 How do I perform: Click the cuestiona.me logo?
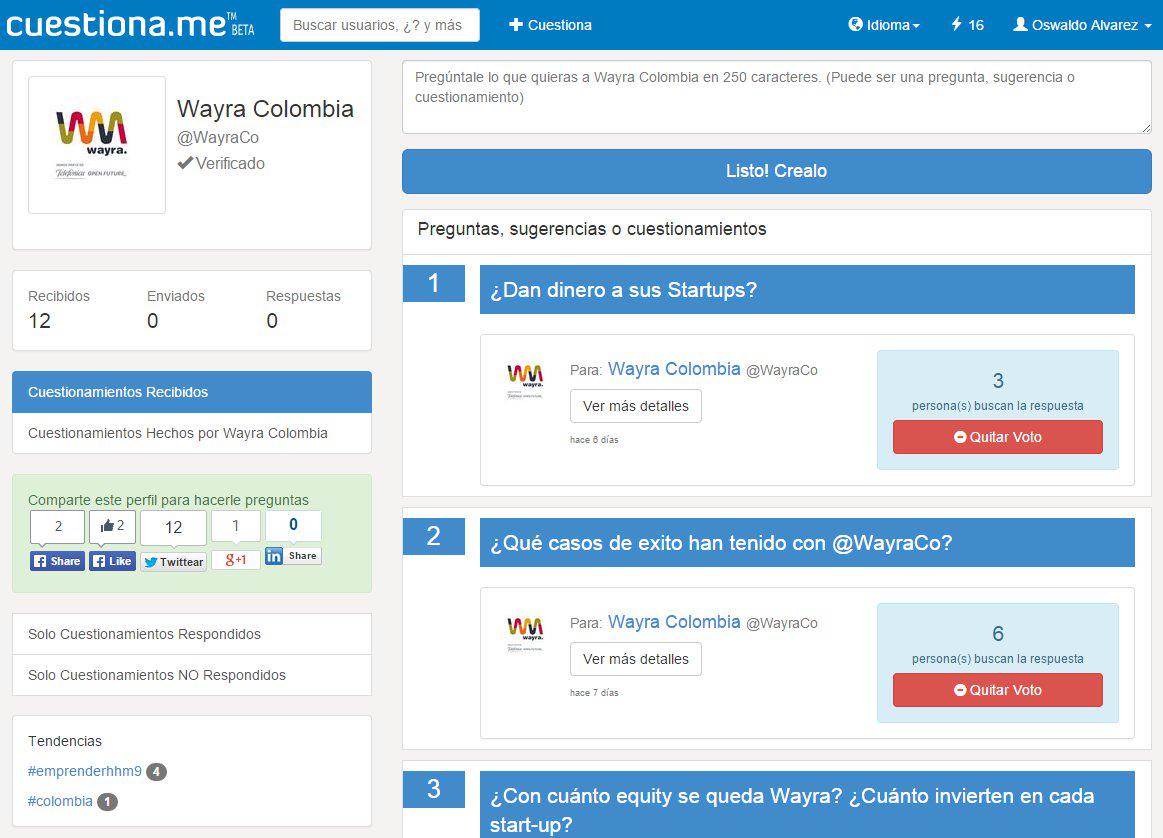[130, 24]
